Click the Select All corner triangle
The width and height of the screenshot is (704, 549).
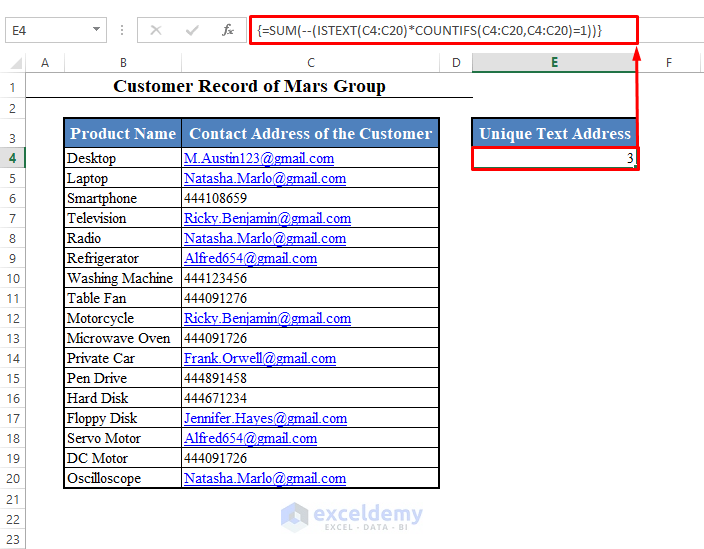coord(16,63)
